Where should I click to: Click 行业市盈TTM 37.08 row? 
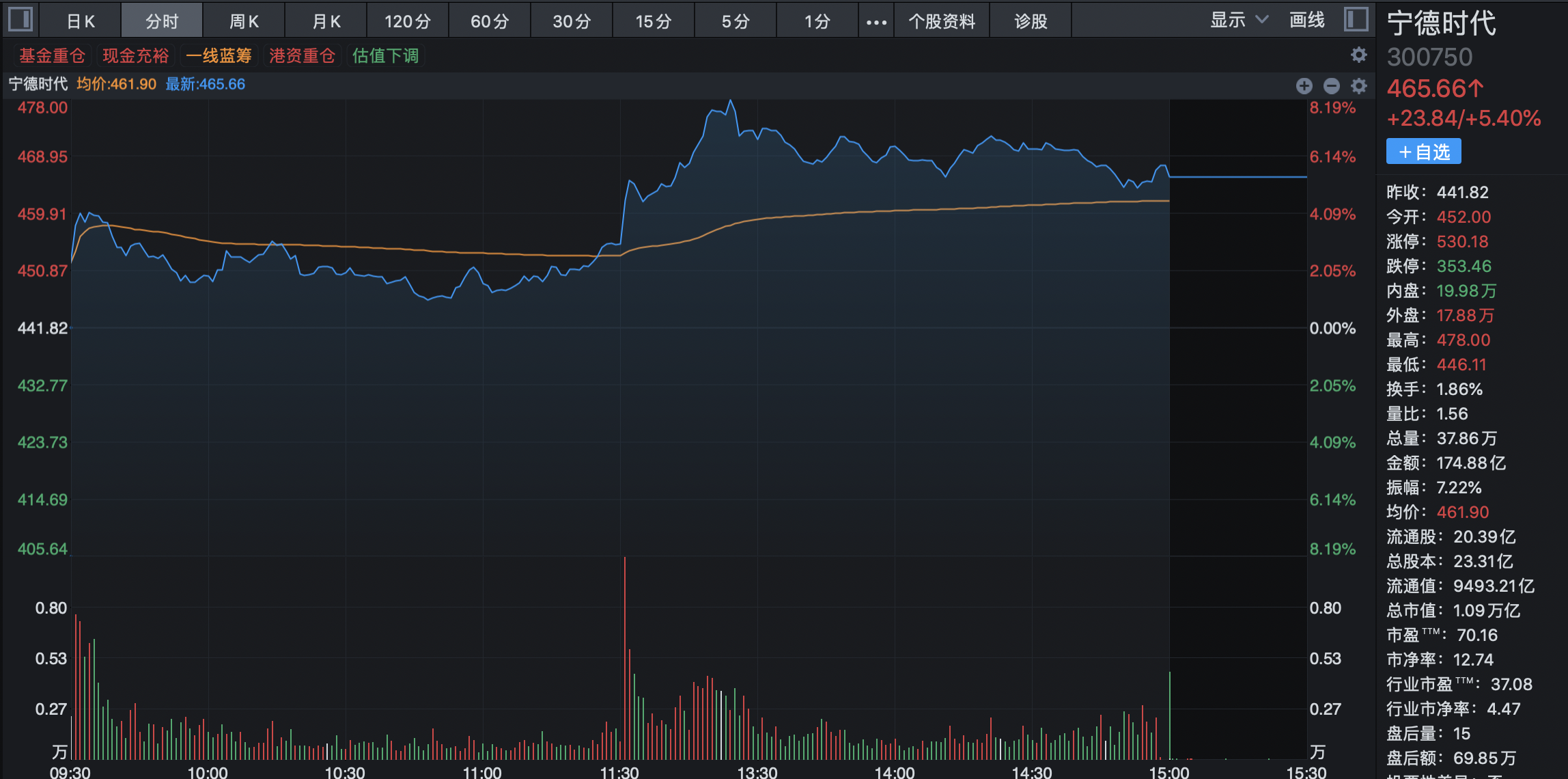click(1459, 684)
